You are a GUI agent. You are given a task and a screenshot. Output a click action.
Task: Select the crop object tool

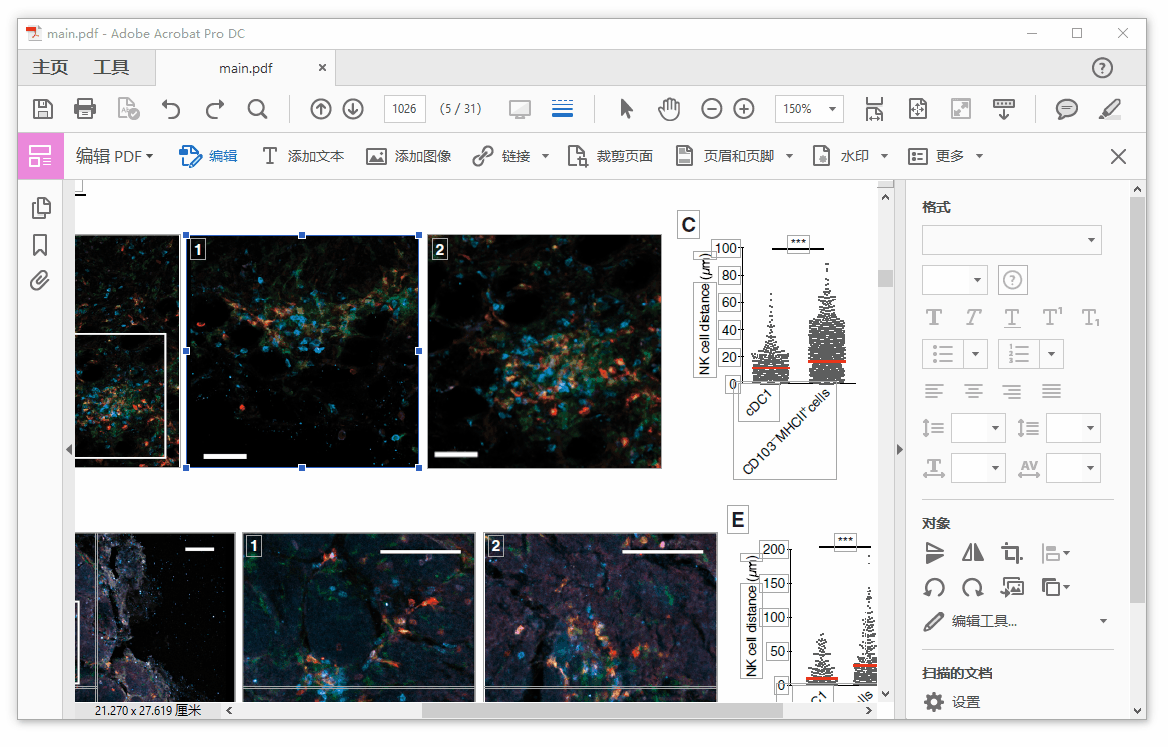coord(1012,553)
